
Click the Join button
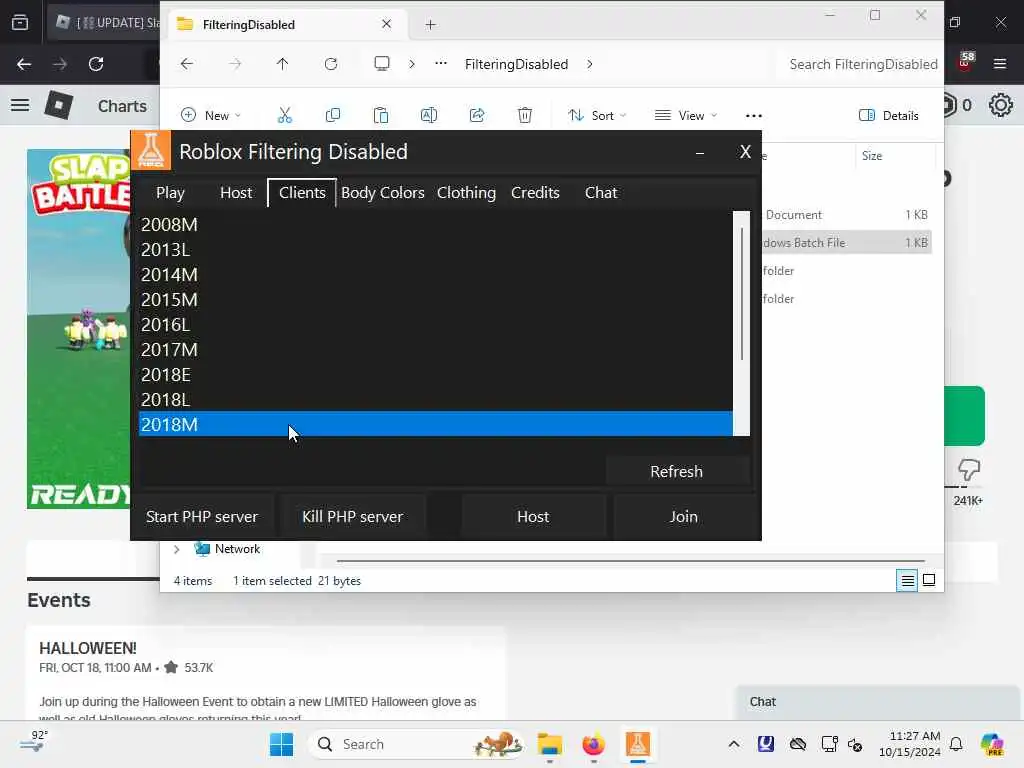coord(683,517)
